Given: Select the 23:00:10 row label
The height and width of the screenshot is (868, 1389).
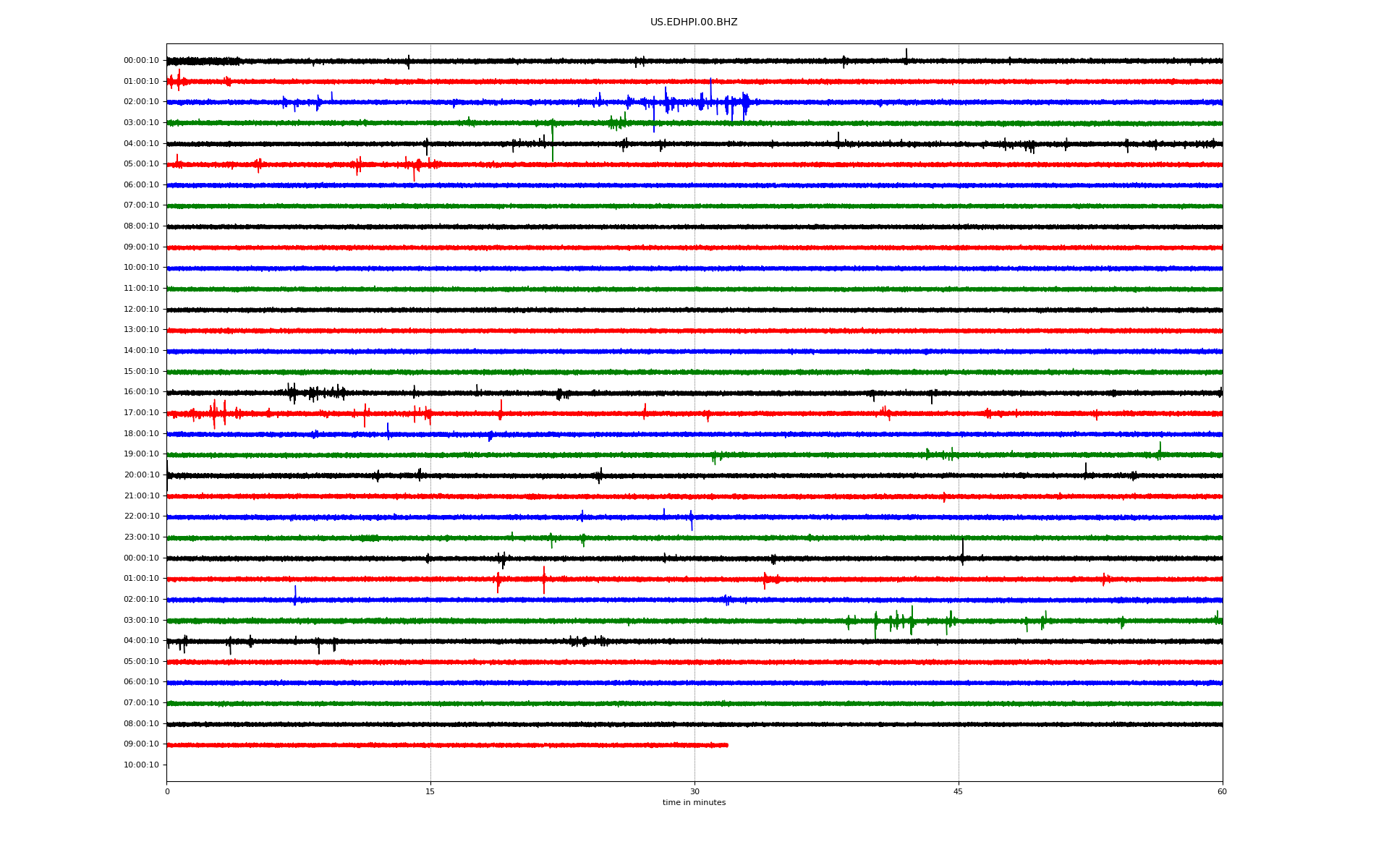Looking at the screenshot, I should coord(141,537).
